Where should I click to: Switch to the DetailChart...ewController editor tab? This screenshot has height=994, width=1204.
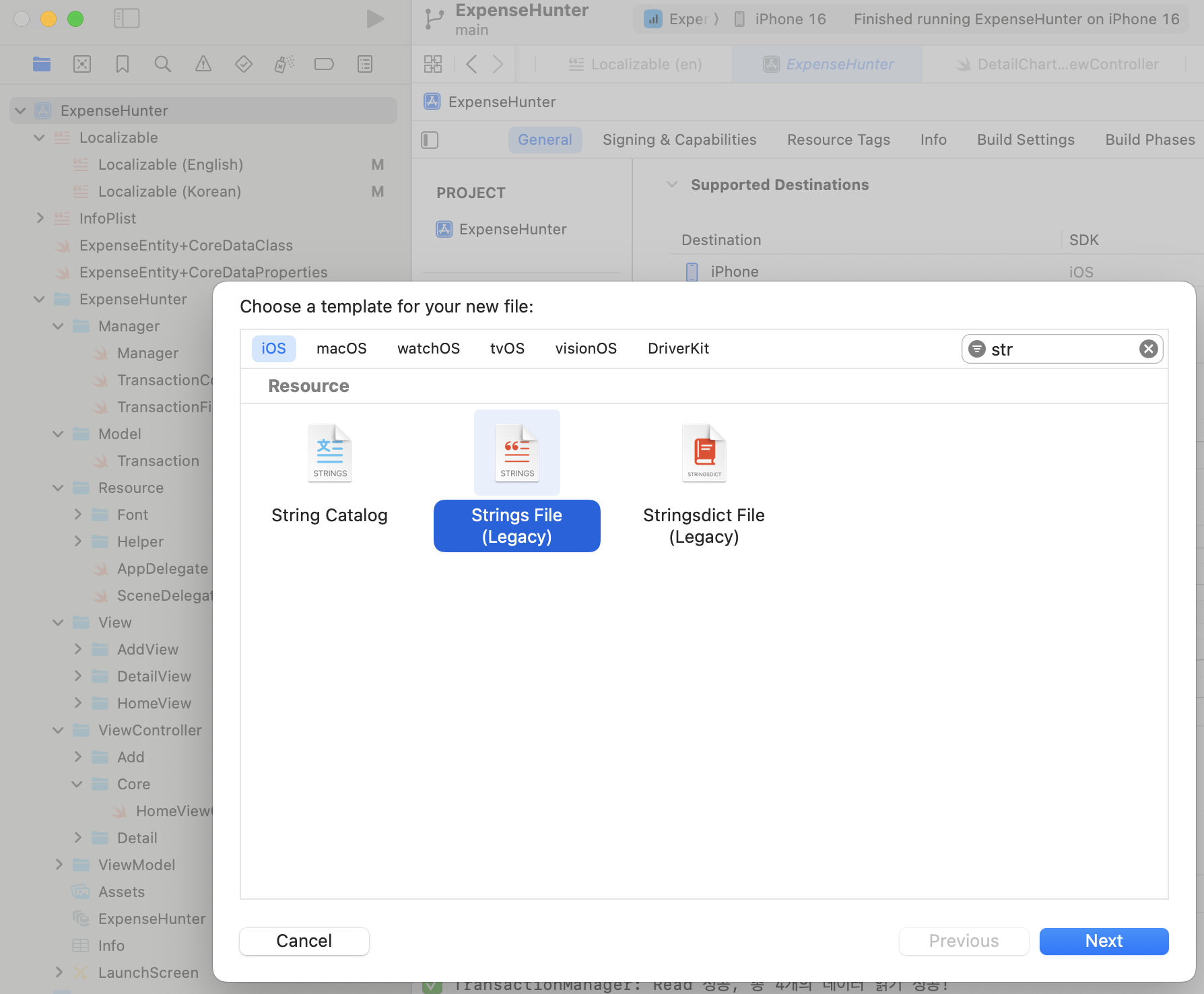click(x=1057, y=64)
